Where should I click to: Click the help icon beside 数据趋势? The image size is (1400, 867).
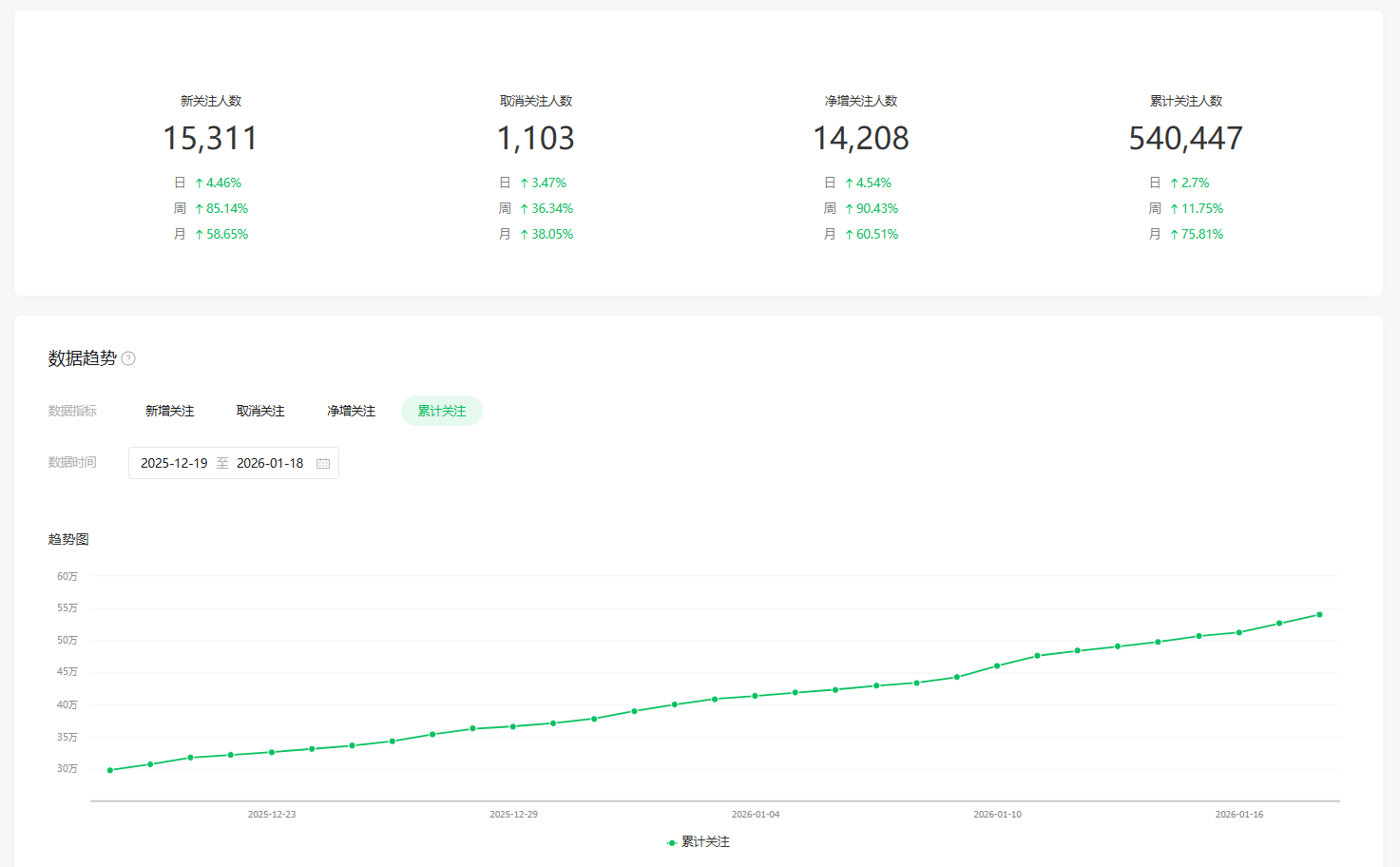pos(128,358)
